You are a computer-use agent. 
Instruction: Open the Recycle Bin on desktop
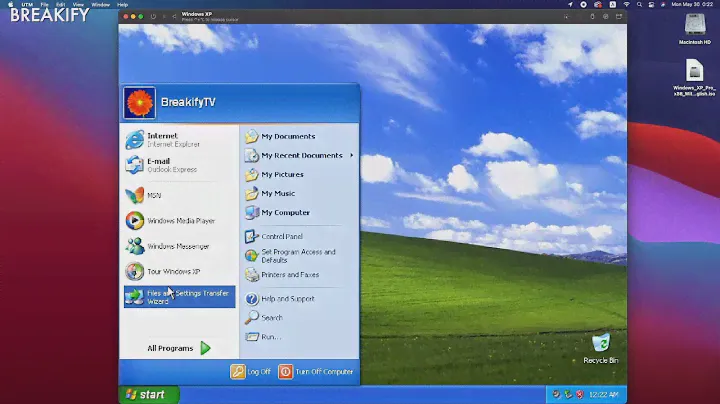600,347
